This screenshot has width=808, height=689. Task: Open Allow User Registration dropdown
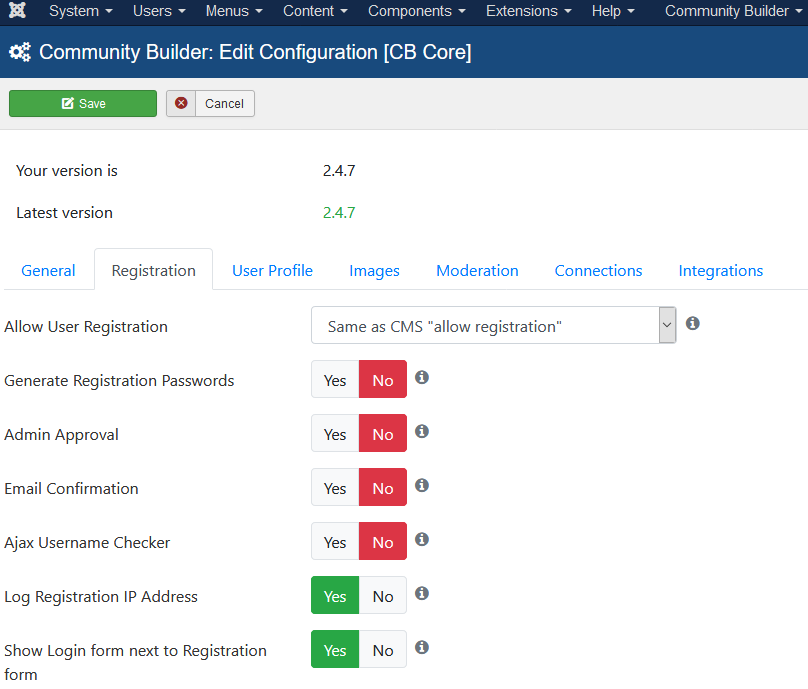494,325
